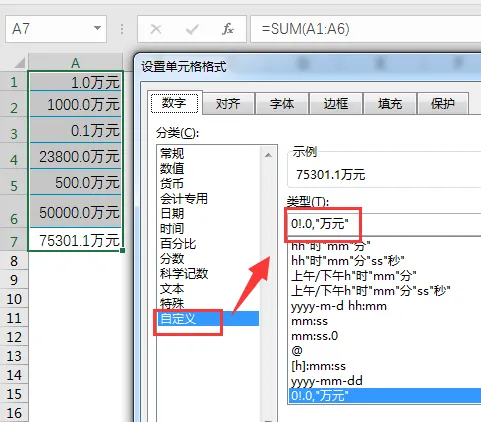Click the formula bar confirm checkmark icon

[192, 29]
